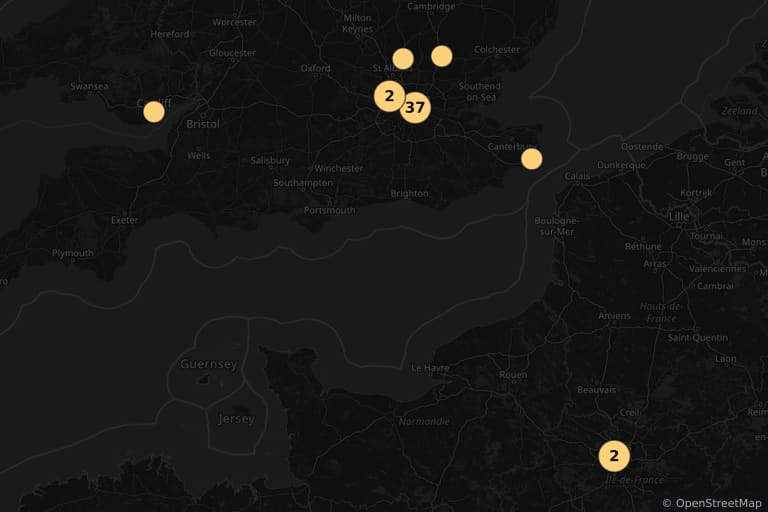This screenshot has height=512, width=768.
Task: Select the marker near Cardiff
Action: [x=154, y=112]
